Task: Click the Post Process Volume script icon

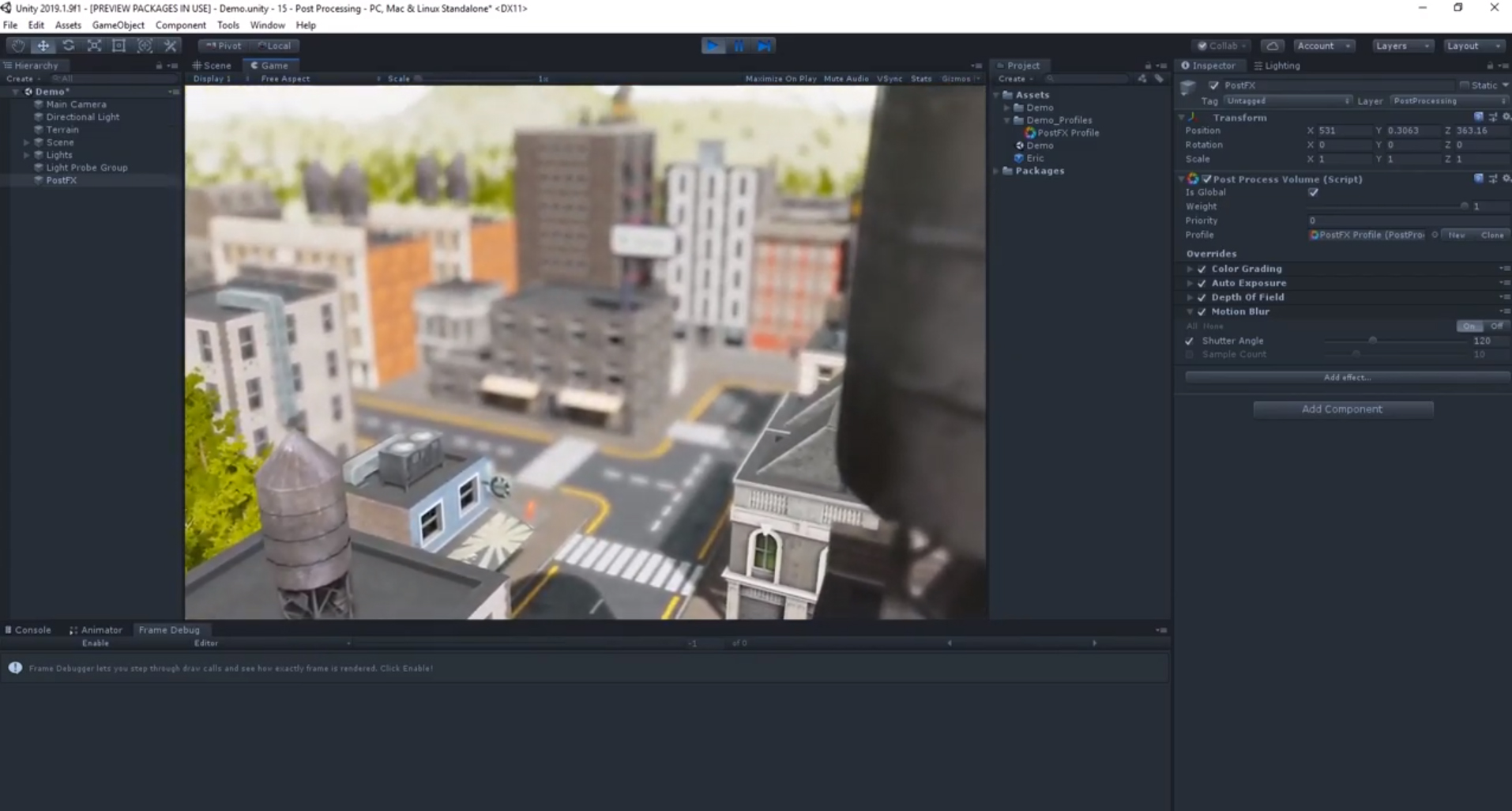Action: pyautogui.click(x=1193, y=179)
